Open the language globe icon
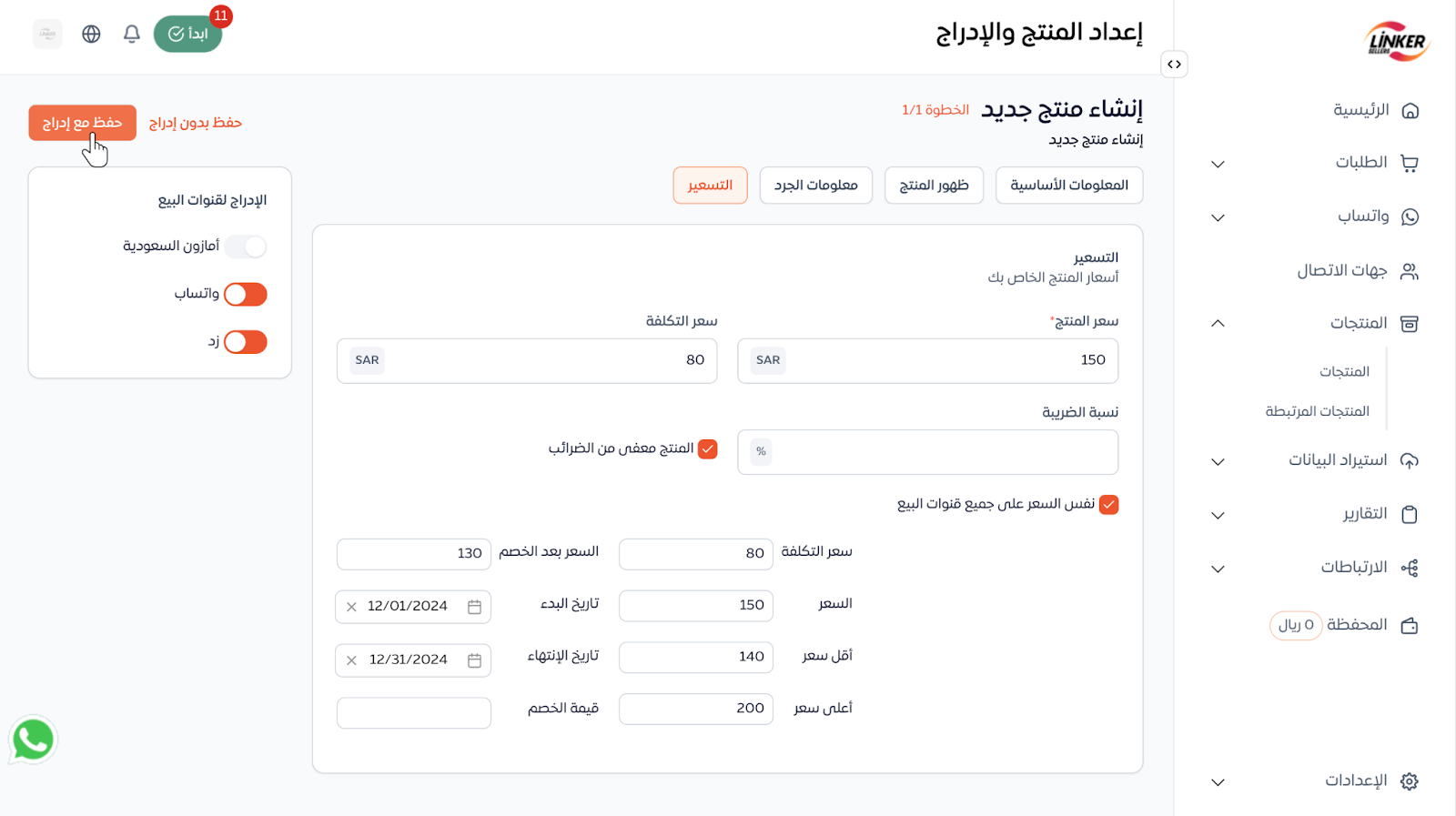 pyautogui.click(x=91, y=34)
